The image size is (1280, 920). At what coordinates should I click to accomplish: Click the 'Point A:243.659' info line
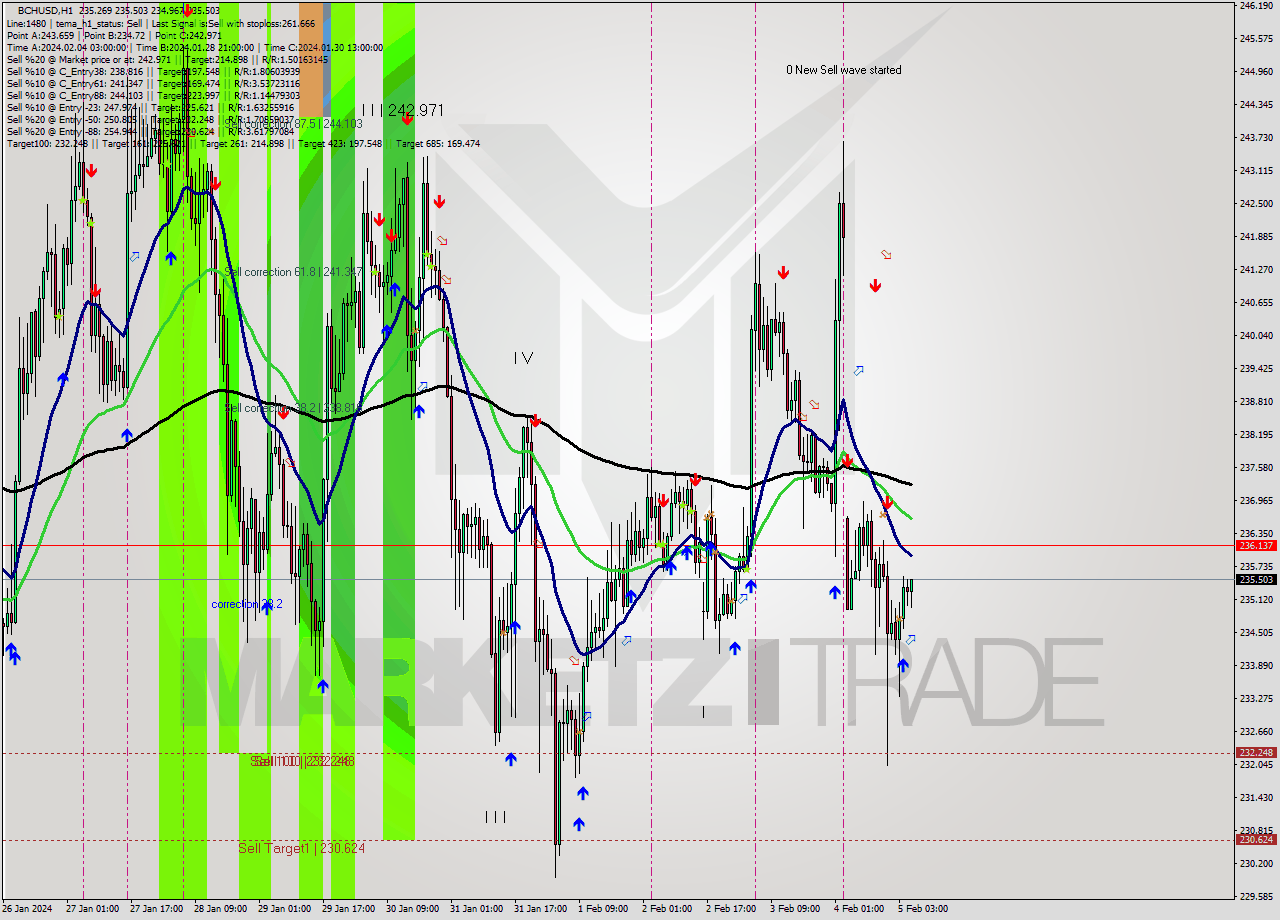tap(114, 35)
